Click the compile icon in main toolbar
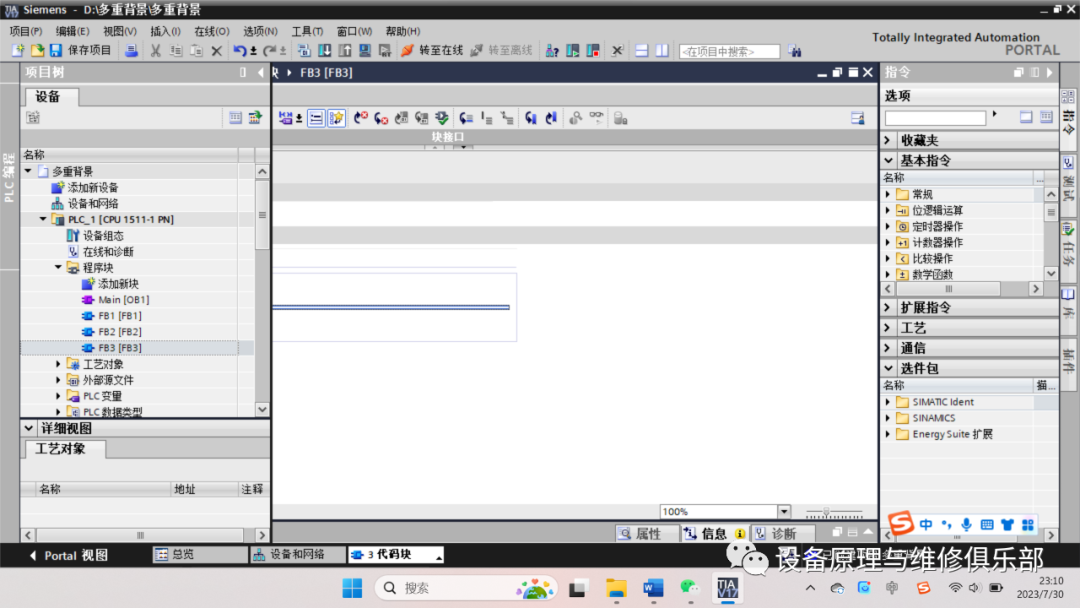 tap(304, 50)
